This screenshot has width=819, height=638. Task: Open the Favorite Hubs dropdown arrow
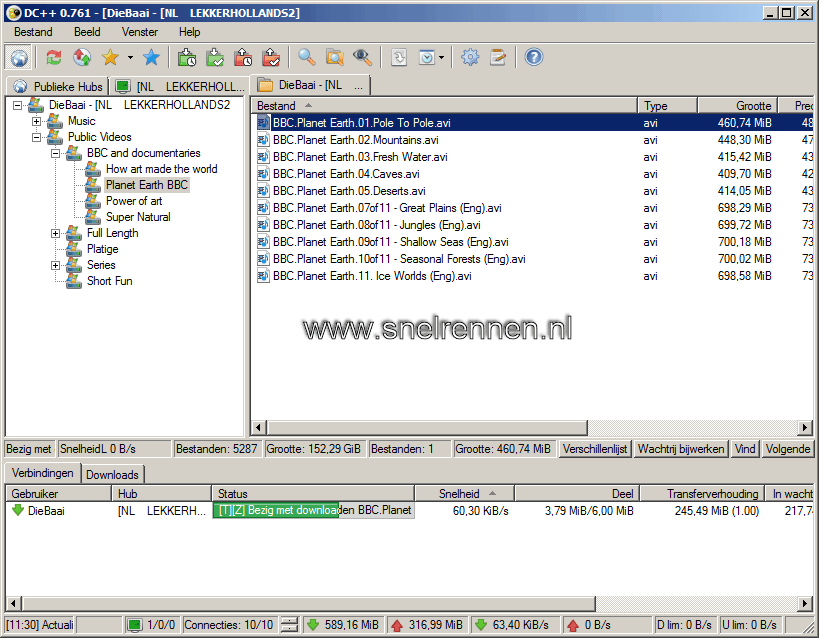tap(130, 57)
